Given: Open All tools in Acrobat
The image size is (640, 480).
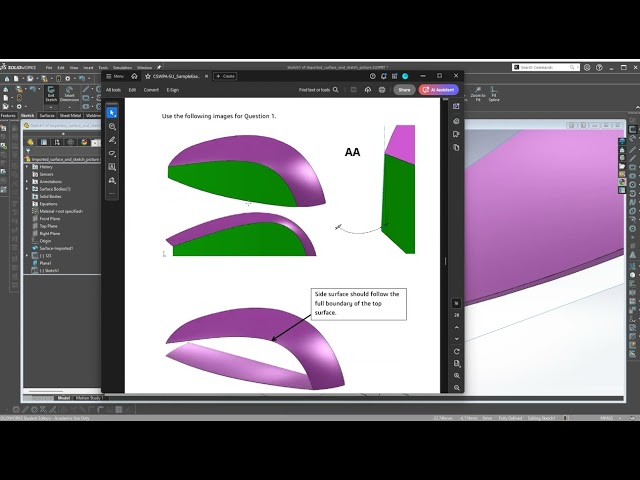Looking at the screenshot, I should (113, 90).
